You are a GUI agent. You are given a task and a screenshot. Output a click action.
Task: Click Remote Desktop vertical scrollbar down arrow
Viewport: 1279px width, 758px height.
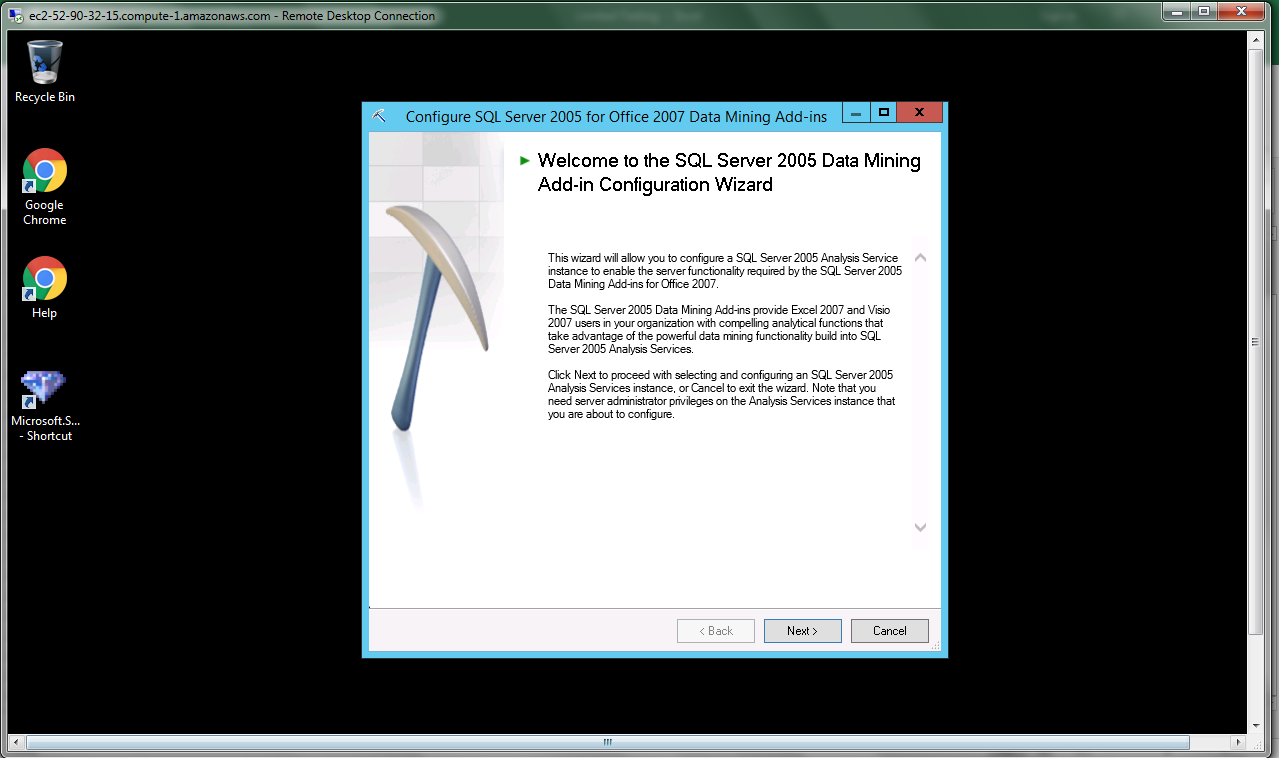(1256, 725)
